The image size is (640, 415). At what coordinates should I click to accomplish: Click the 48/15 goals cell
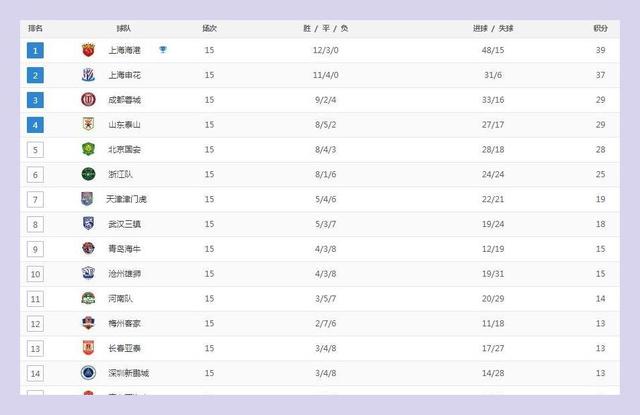[493, 50]
